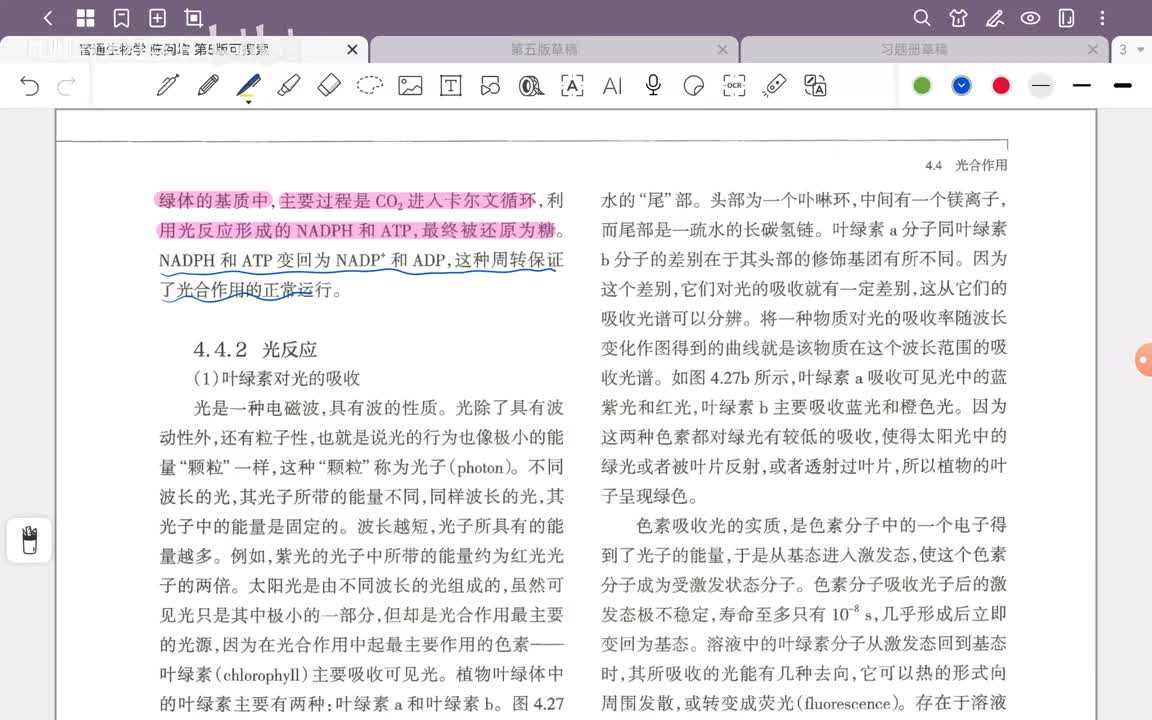Open the pen holder floating button

tap(29, 540)
